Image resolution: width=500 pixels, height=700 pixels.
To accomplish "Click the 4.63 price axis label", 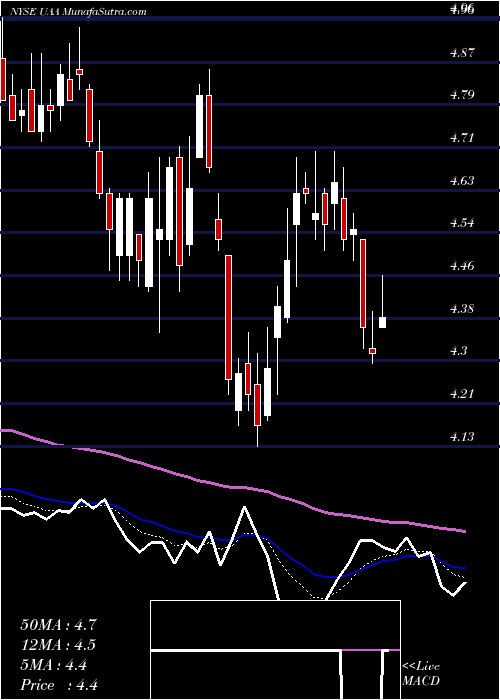I will 461,180.
